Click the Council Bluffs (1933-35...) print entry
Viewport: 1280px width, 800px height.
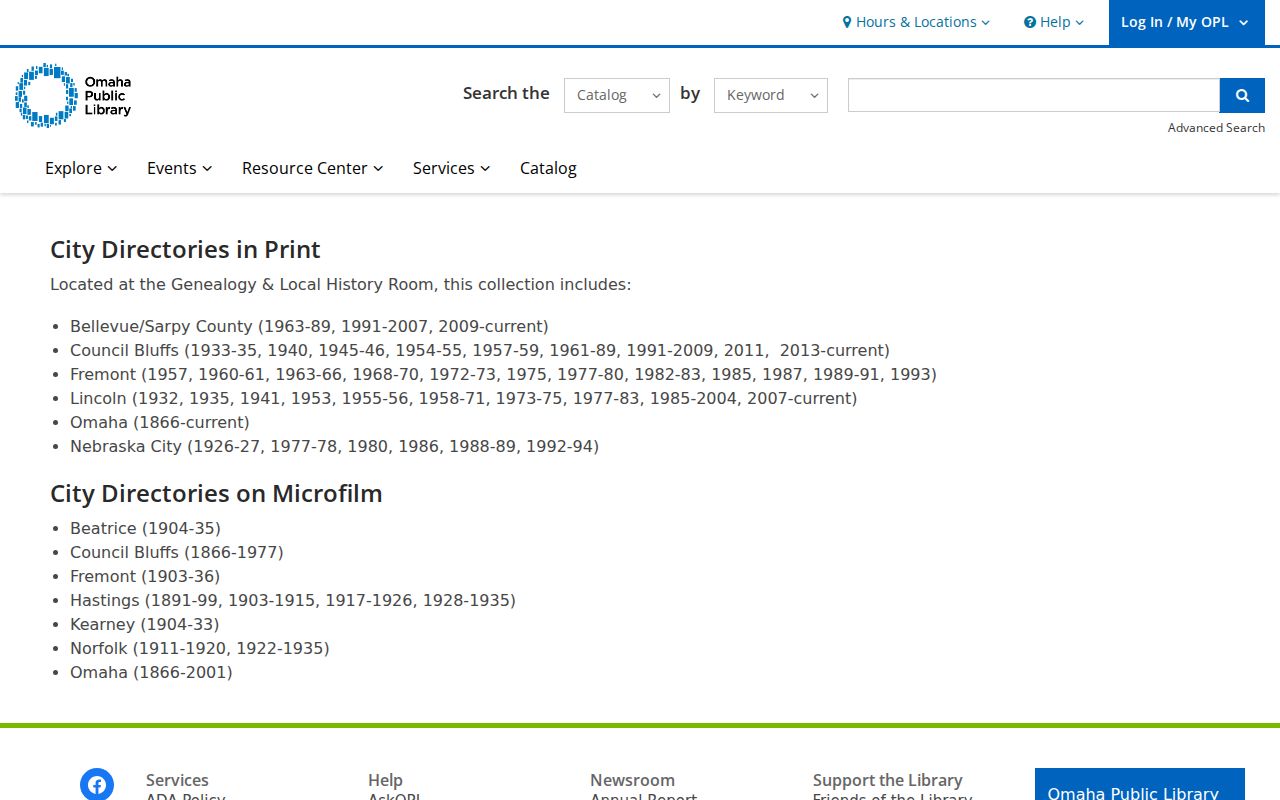click(480, 350)
